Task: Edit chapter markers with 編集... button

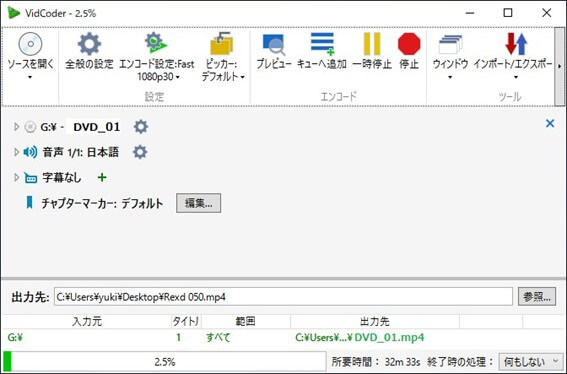Action: (199, 203)
